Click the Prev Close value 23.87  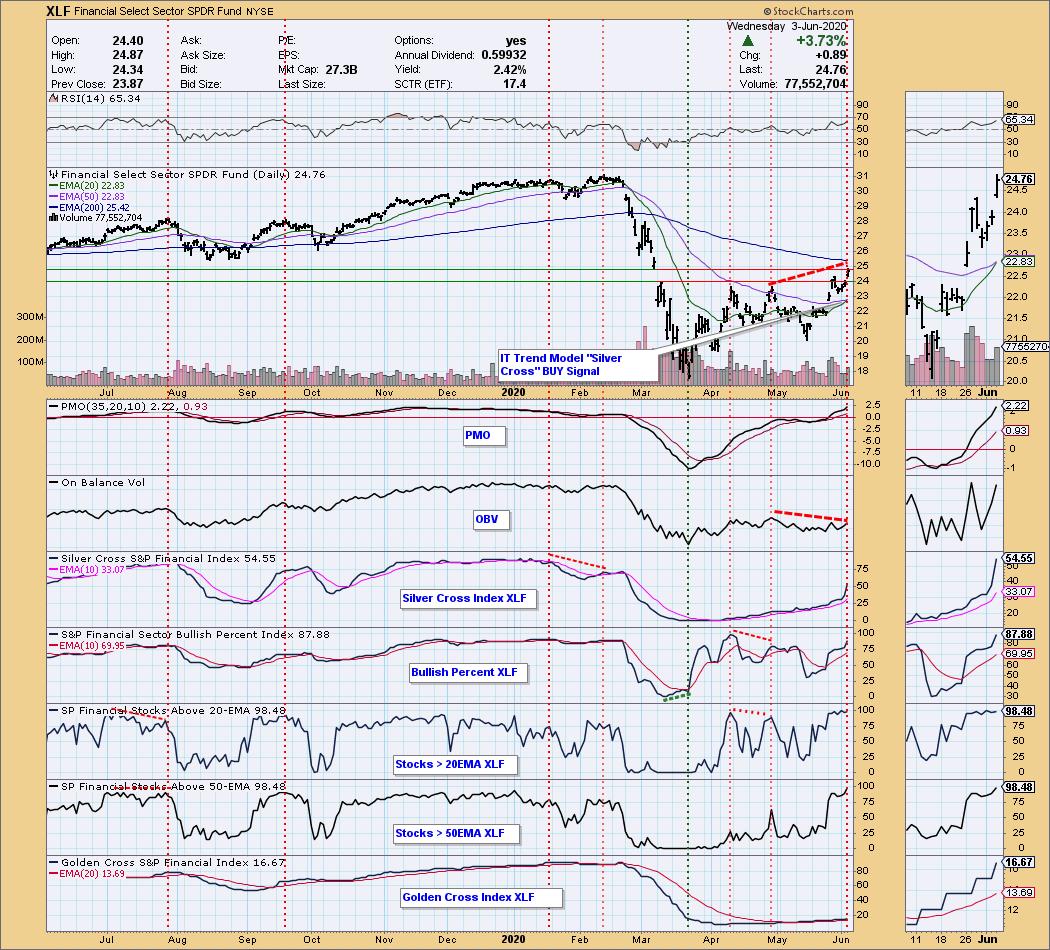[x=127, y=84]
